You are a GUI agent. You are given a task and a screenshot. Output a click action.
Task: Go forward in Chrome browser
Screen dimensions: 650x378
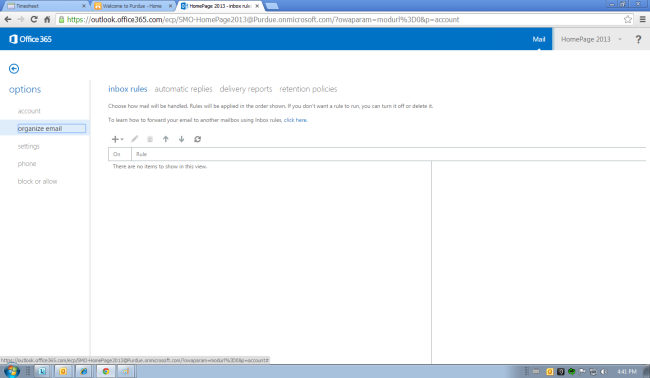[x=21, y=19]
